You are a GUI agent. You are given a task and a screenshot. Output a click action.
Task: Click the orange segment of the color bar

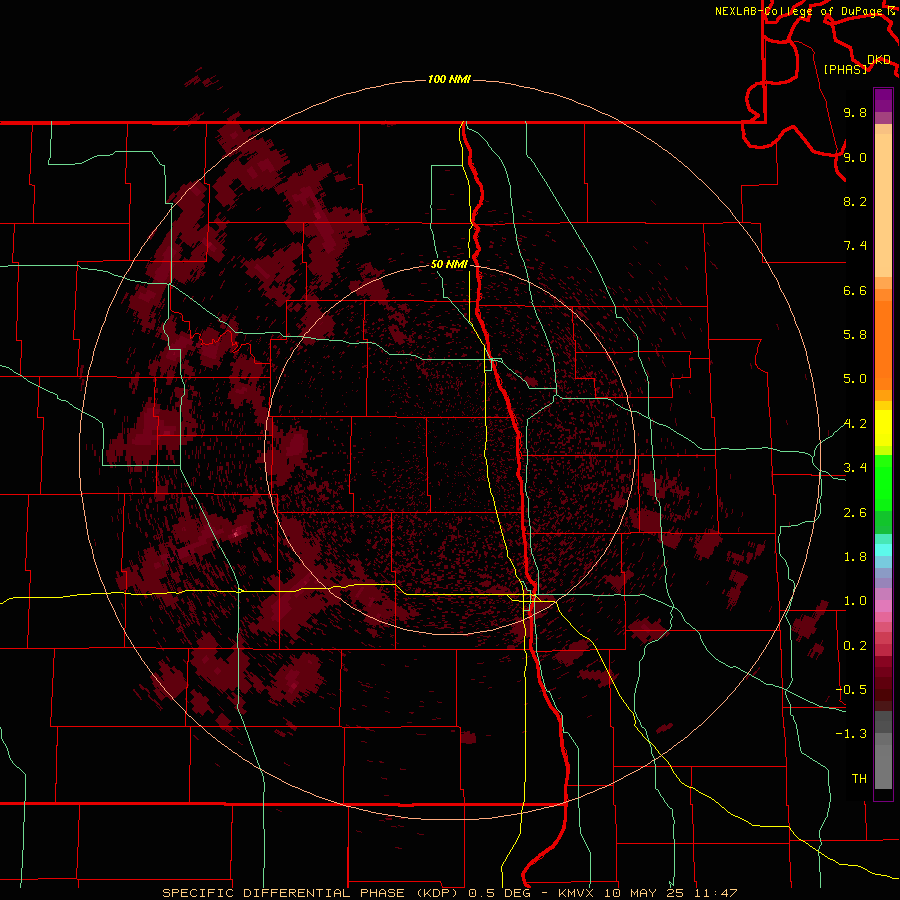(883, 345)
